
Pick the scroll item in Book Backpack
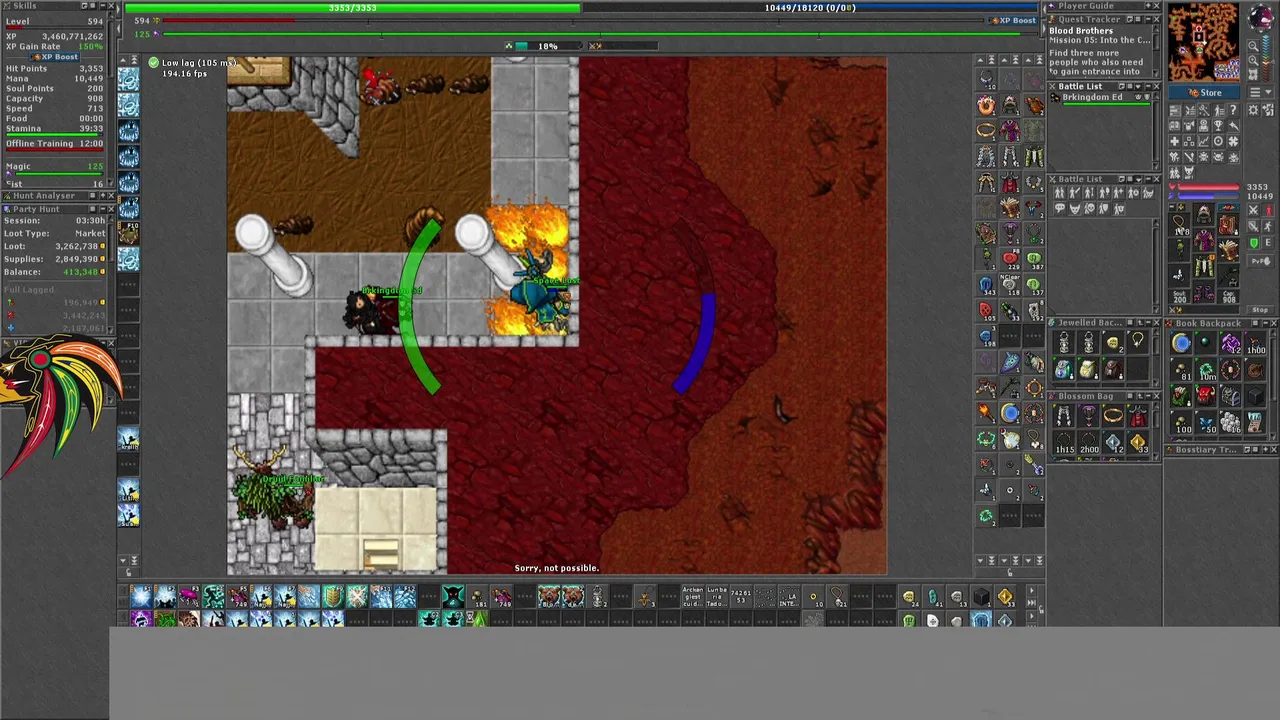(1254, 422)
